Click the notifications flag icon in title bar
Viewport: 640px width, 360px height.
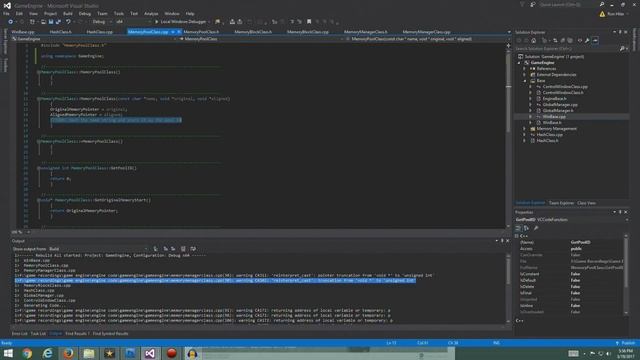522,4
